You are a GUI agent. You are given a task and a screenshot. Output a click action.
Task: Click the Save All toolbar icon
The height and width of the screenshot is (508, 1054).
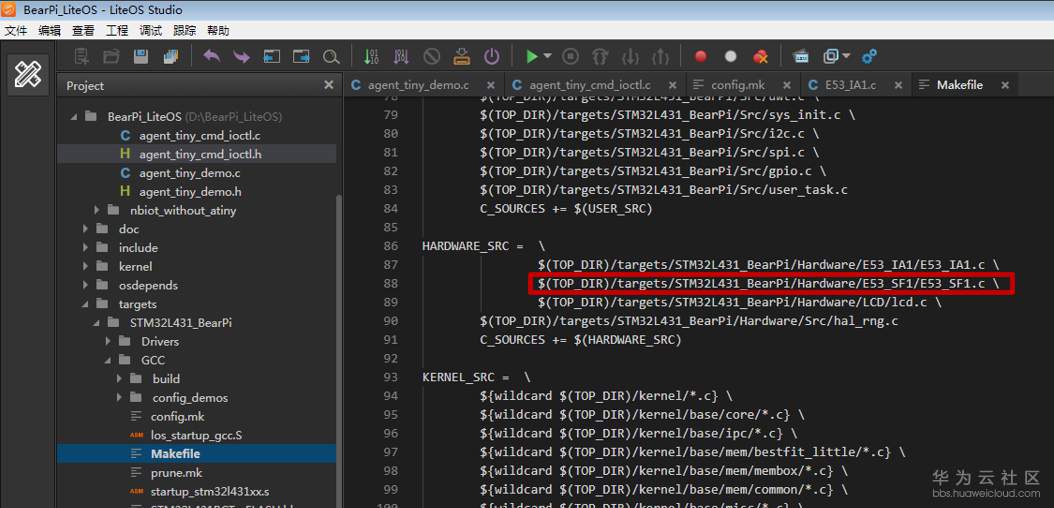[x=171, y=57]
